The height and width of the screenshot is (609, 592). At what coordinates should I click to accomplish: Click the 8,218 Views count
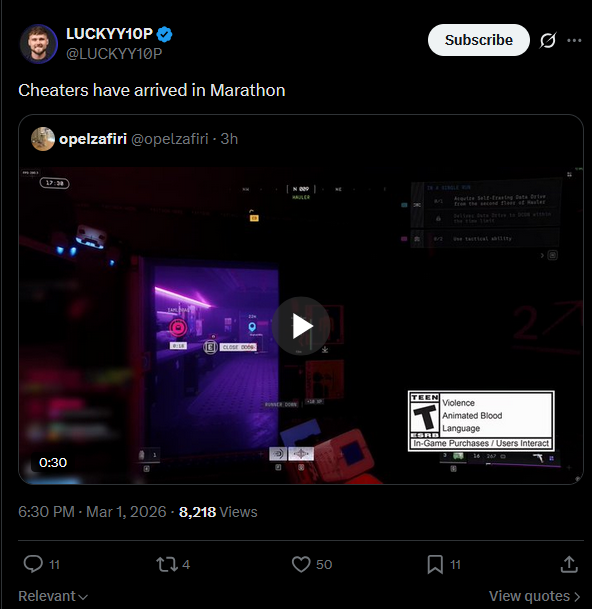click(218, 512)
